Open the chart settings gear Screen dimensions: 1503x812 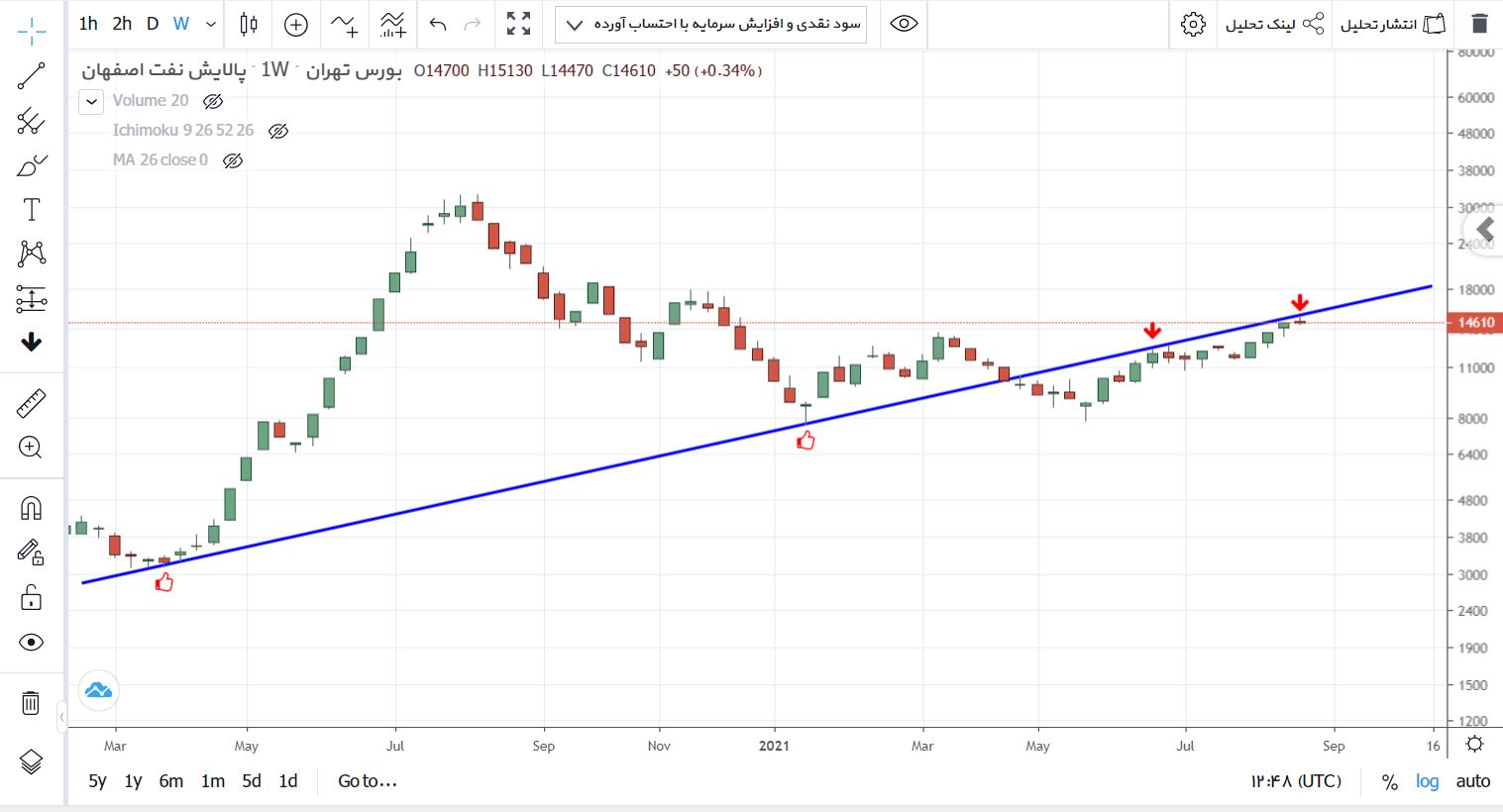(x=1194, y=24)
